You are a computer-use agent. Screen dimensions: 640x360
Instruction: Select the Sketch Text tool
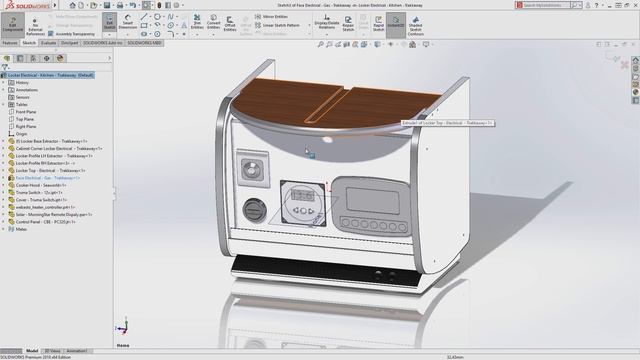[184, 25]
